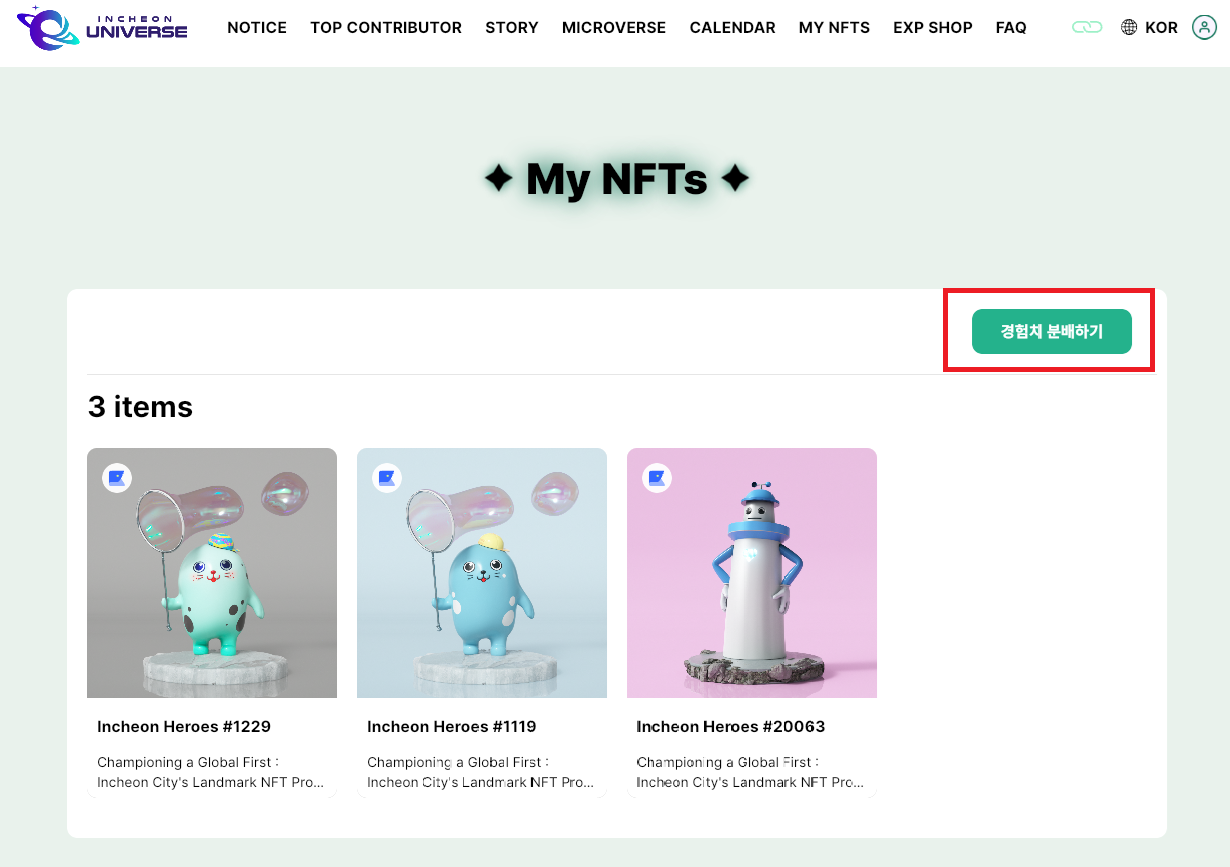The image size is (1230, 867).
Task: Open the FAQ page
Action: click(1011, 28)
